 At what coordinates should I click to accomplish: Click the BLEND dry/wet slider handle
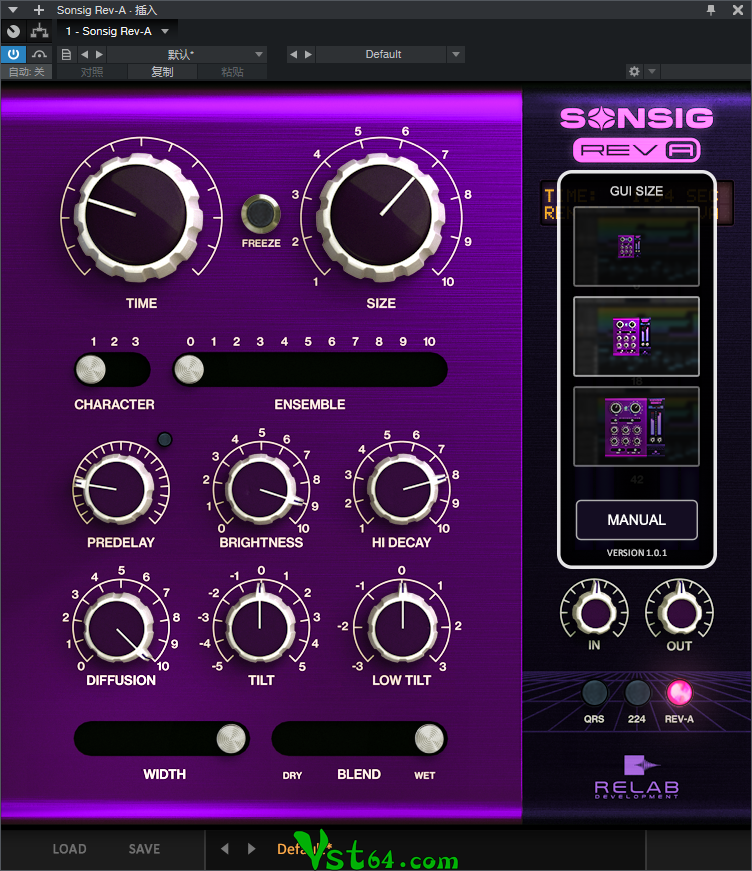tap(430, 739)
